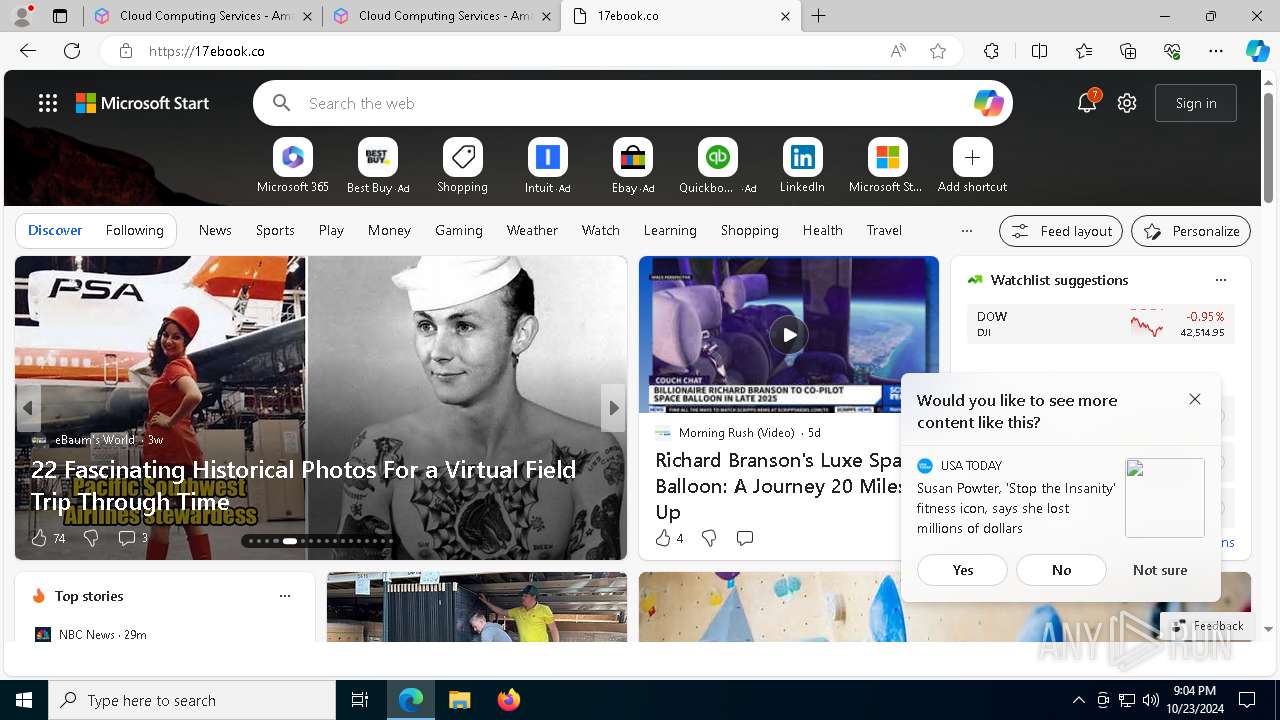Launch Firefox from taskbar
1280x720 pixels.
pyautogui.click(x=509, y=700)
